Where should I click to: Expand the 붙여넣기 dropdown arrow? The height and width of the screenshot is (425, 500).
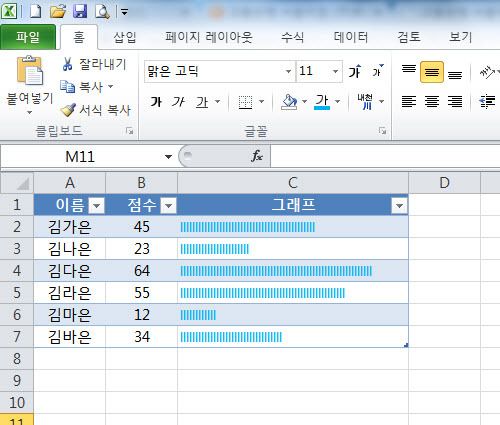click(x=29, y=112)
